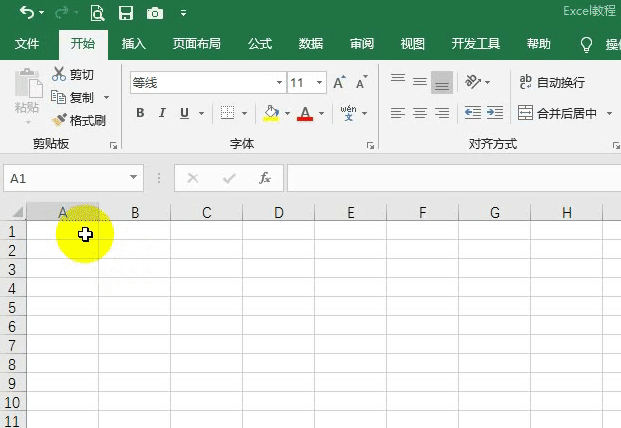Click Decrease Indent icon
This screenshot has width=621, height=428.
pyautogui.click(x=473, y=113)
